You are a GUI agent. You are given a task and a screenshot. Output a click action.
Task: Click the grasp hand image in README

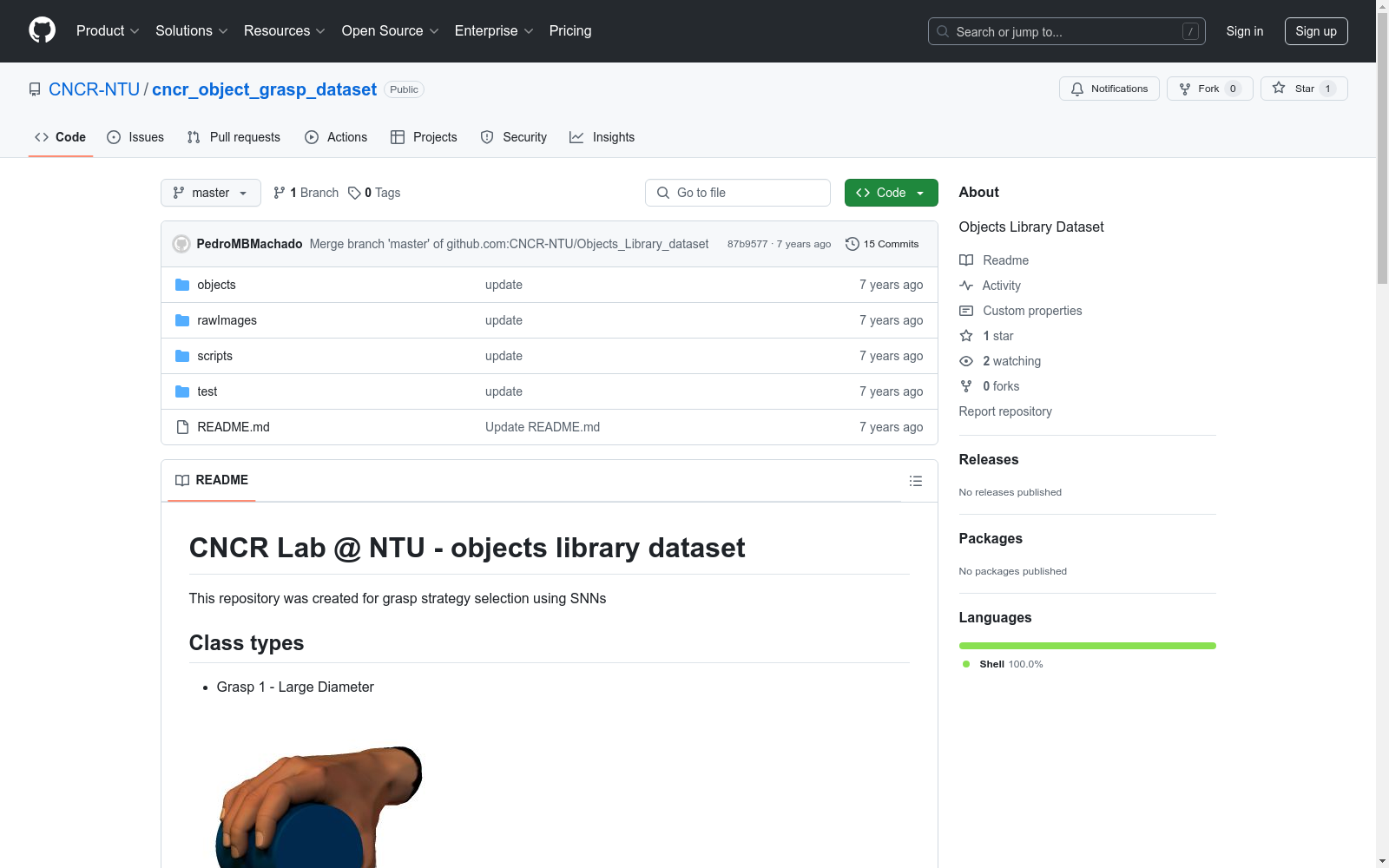click(x=319, y=806)
